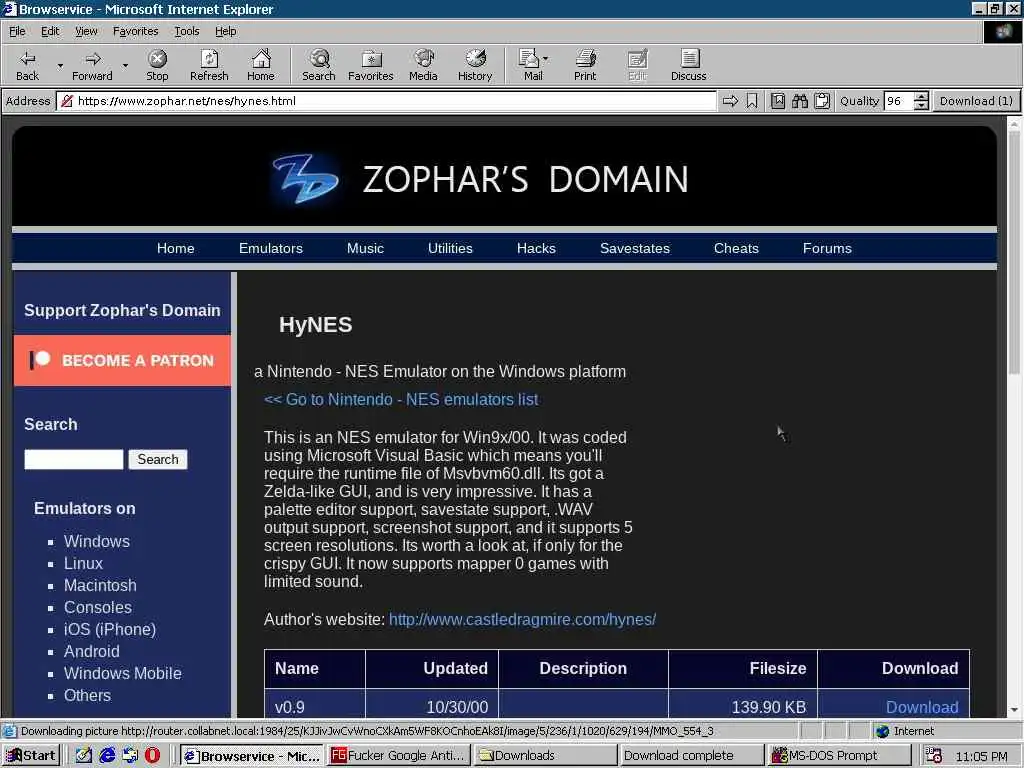Click the Become a Patron banner
The height and width of the screenshot is (768, 1024).
coord(122,360)
